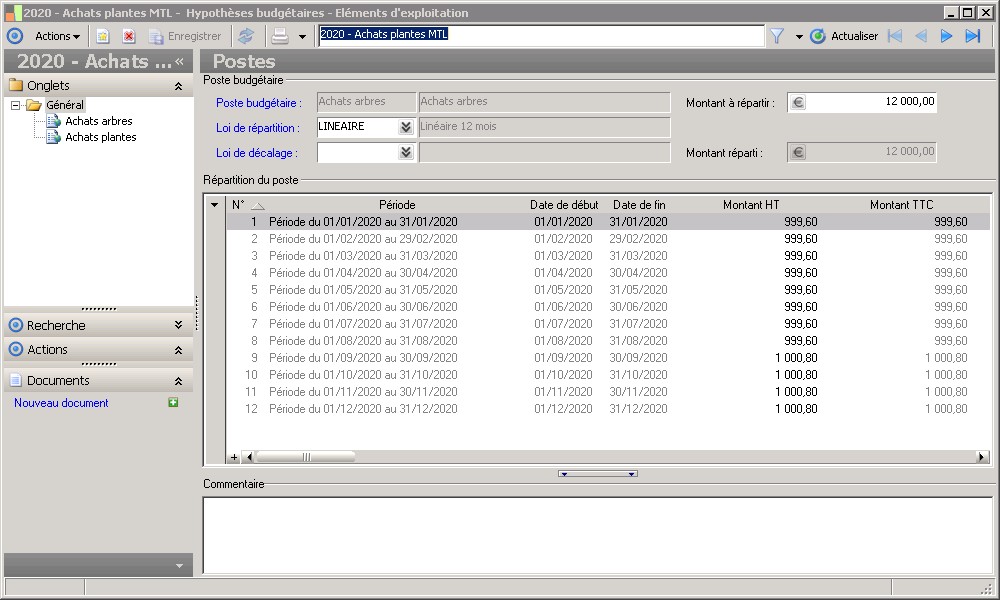The height and width of the screenshot is (600, 1000).
Task: Click the Nouveau document link
Action: pyautogui.click(x=61, y=403)
